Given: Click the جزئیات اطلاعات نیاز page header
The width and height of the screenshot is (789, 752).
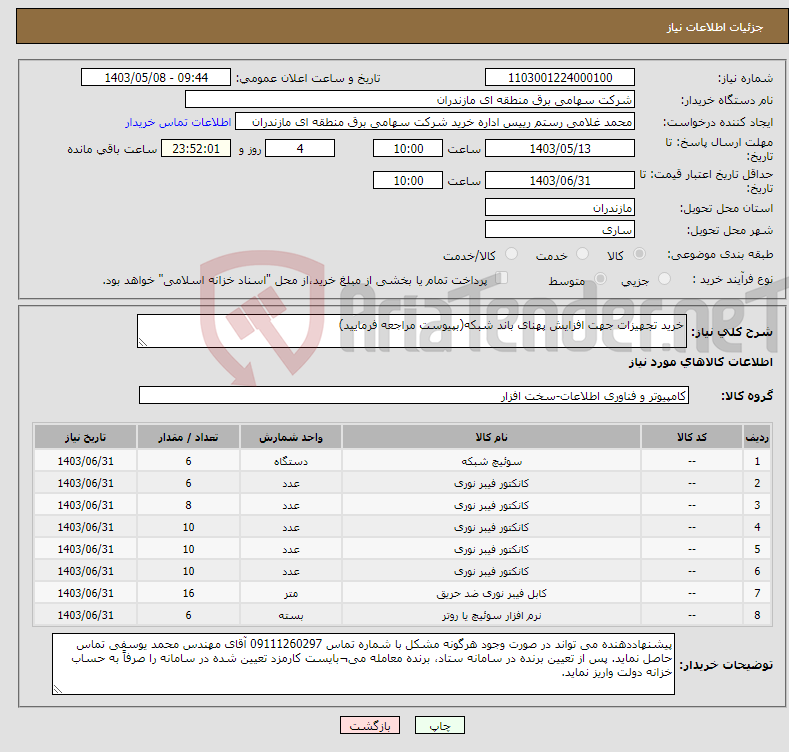Looking at the screenshot, I should [x=715, y=27].
